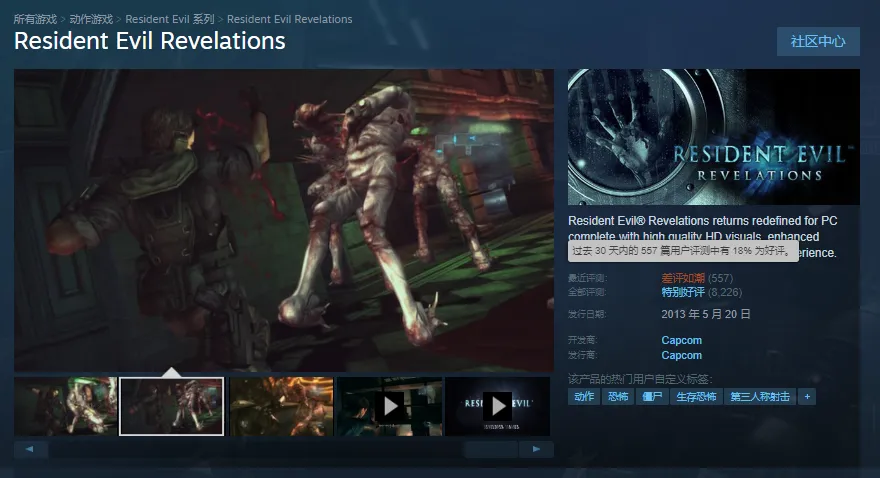The width and height of the screenshot is (880, 478).
Task: Select the 僵尸 tag
Action: click(x=652, y=397)
